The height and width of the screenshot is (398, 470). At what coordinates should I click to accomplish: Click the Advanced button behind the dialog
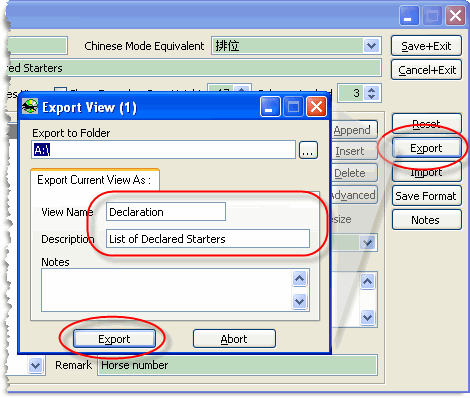coord(354,195)
